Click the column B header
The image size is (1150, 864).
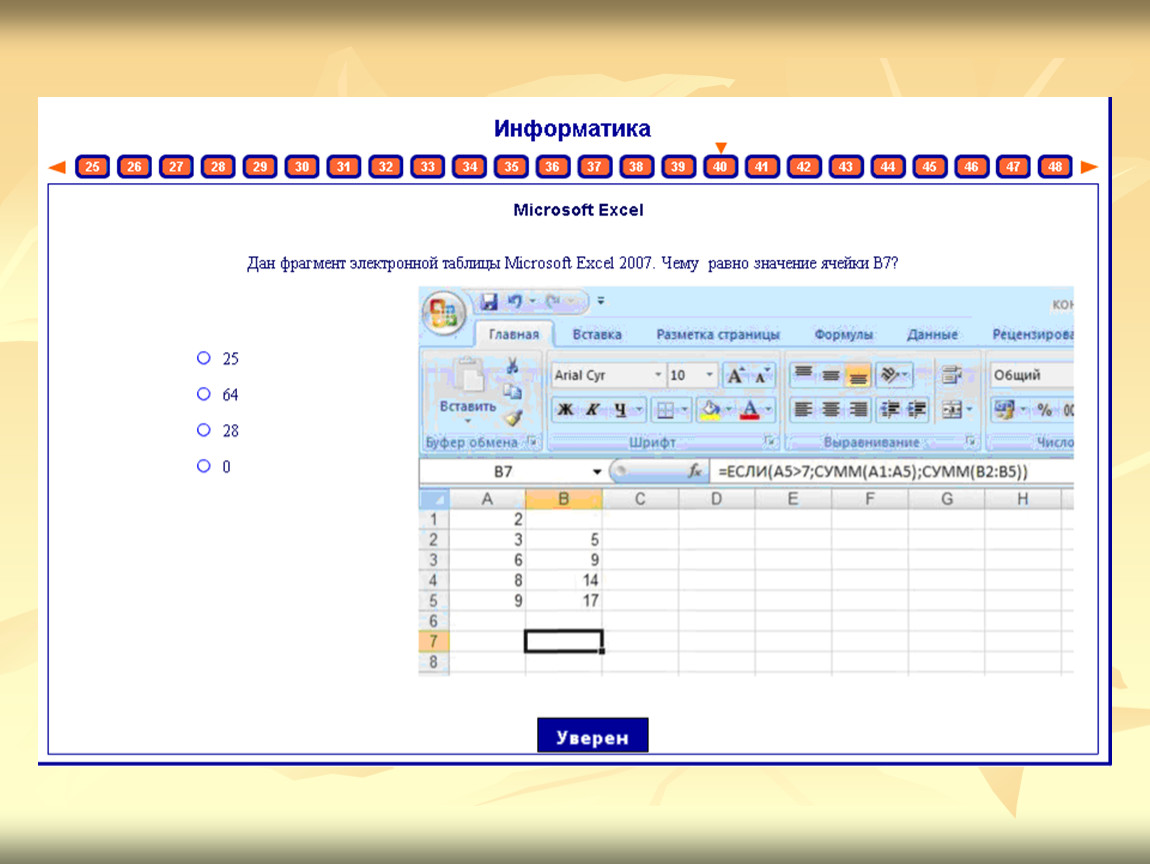click(x=563, y=499)
